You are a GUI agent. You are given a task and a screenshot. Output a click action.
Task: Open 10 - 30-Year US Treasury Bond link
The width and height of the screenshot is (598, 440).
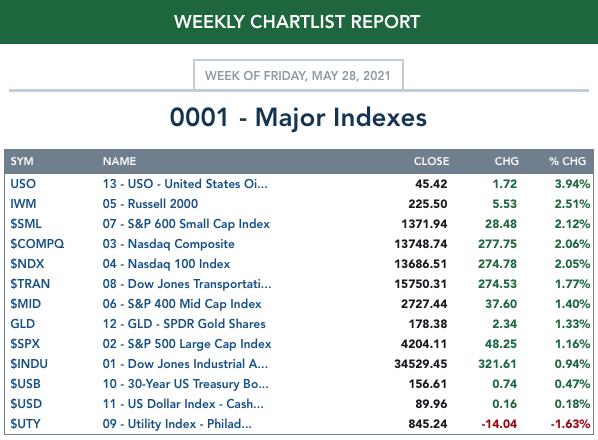pos(185,384)
